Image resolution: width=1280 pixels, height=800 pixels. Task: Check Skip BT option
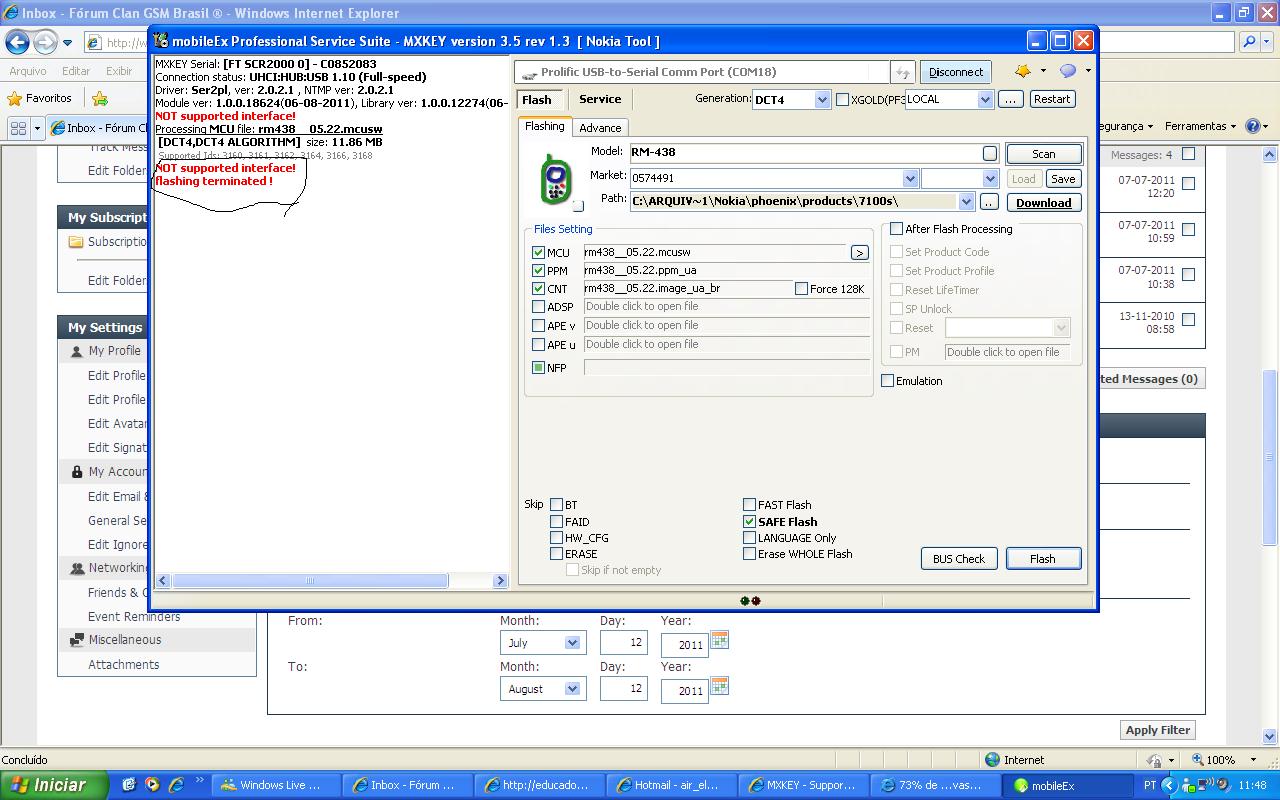[556, 505]
